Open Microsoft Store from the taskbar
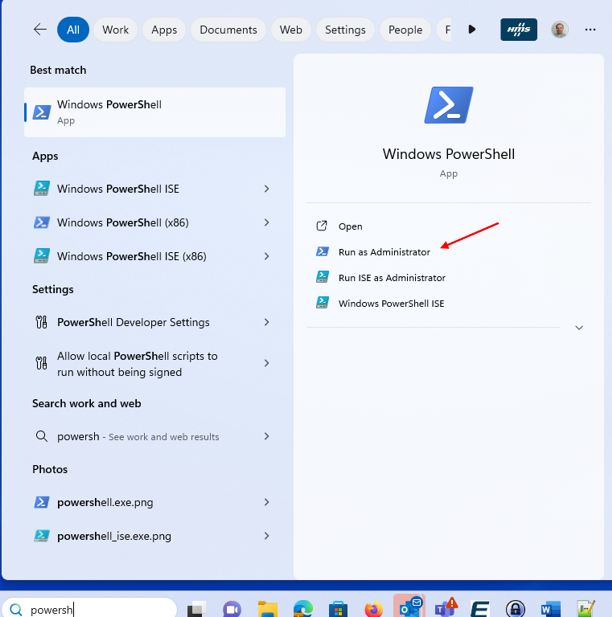The height and width of the screenshot is (617, 612). (338, 609)
